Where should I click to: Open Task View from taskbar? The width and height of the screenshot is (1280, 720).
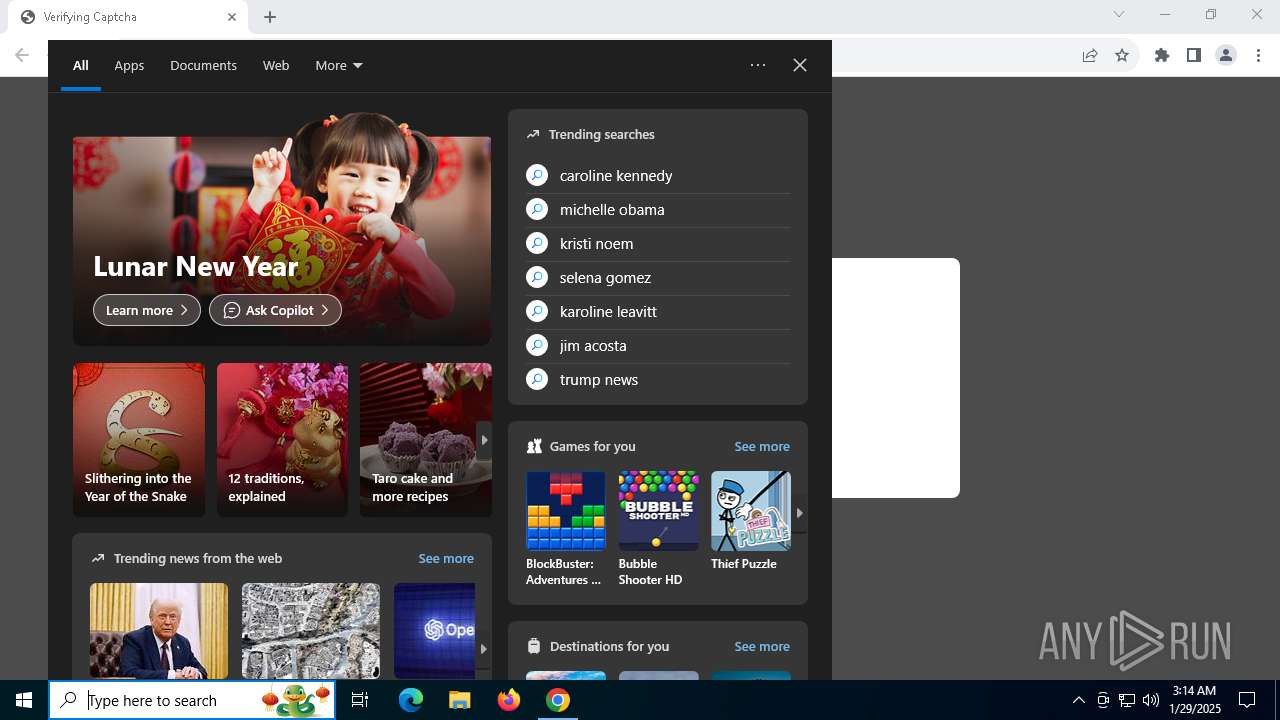click(x=360, y=700)
